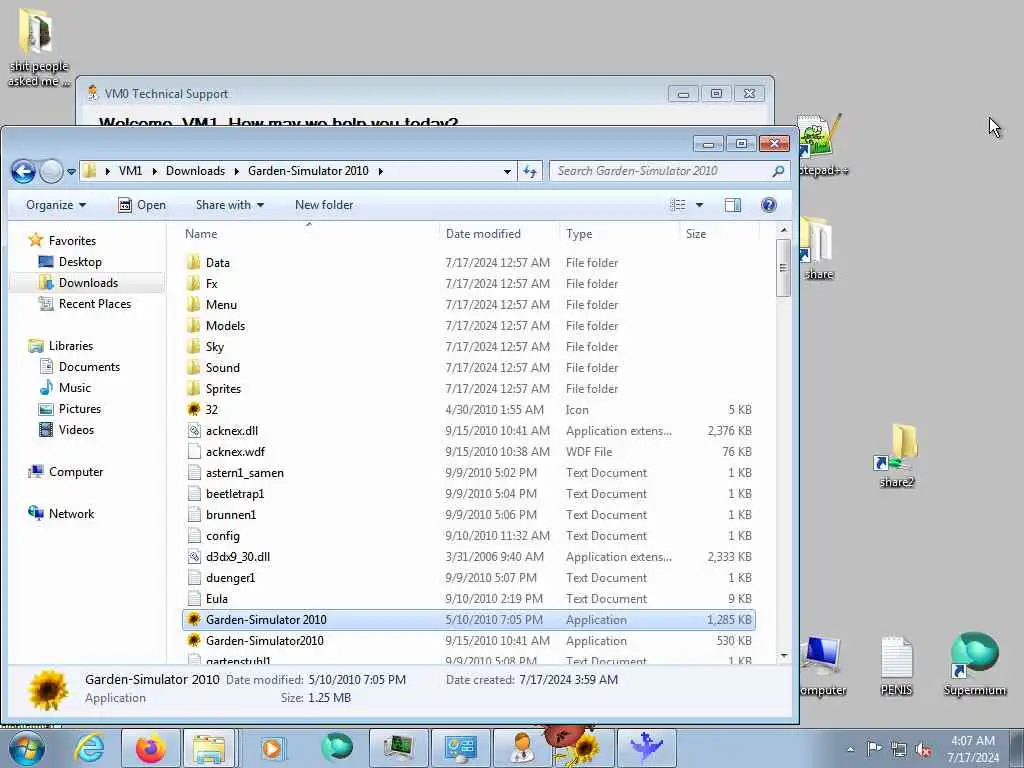Viewport: 1024px width, 768px height.
Task: Select the acknex.wdf file
Action: pyautogui.click(x=235, y=452)
